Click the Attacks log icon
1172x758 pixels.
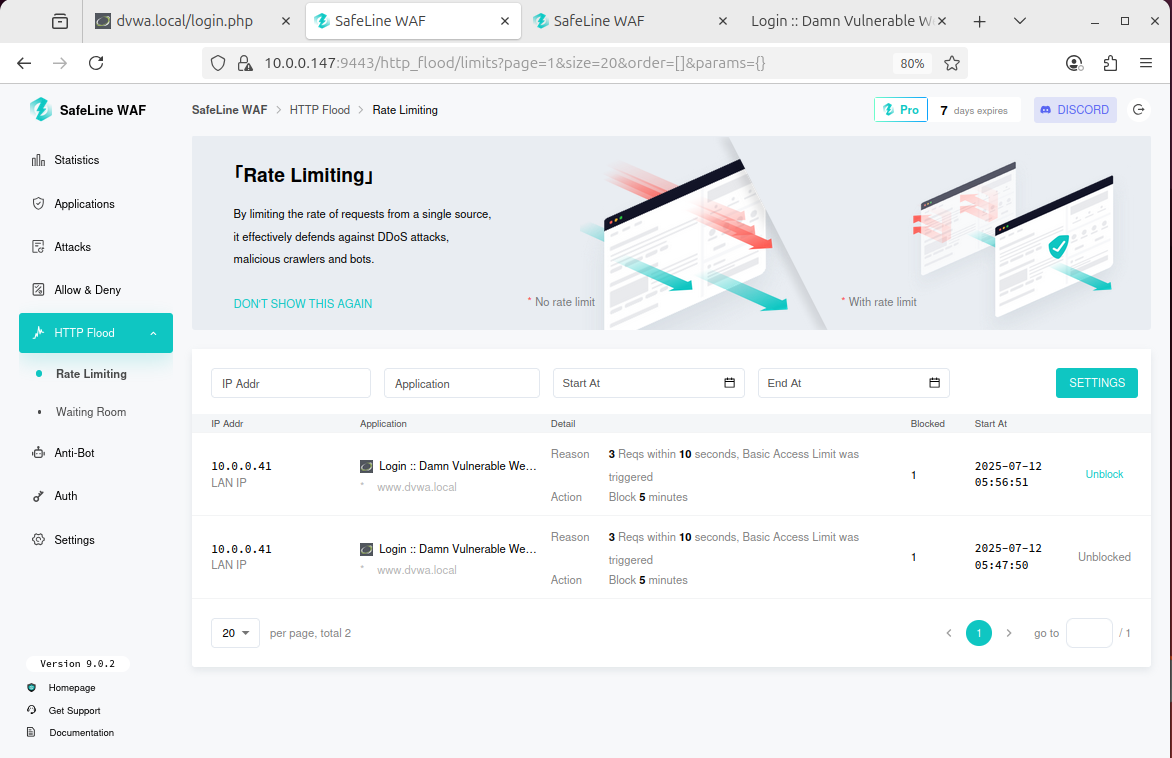(x=38, y=247)
